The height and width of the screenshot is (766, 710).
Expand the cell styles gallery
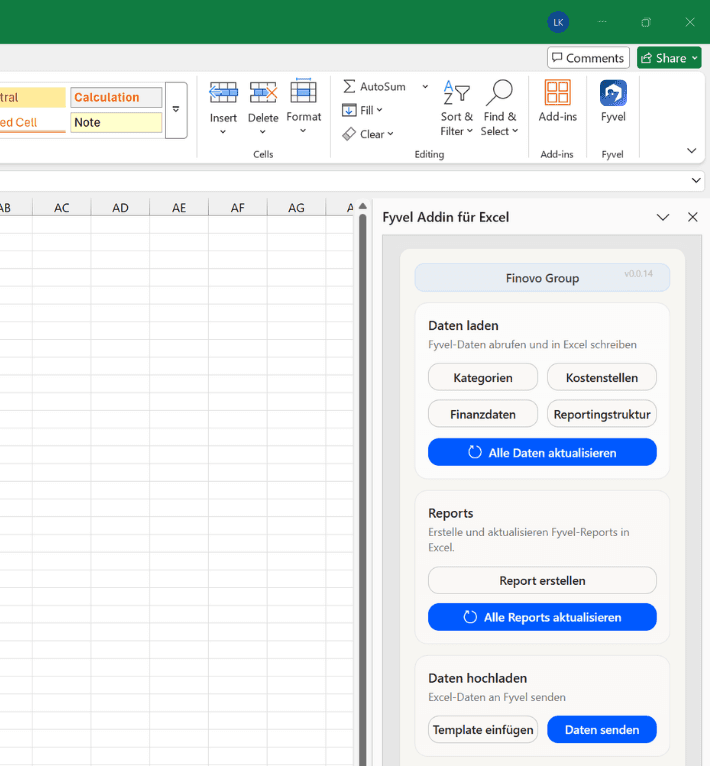click(x=176, y=110)
